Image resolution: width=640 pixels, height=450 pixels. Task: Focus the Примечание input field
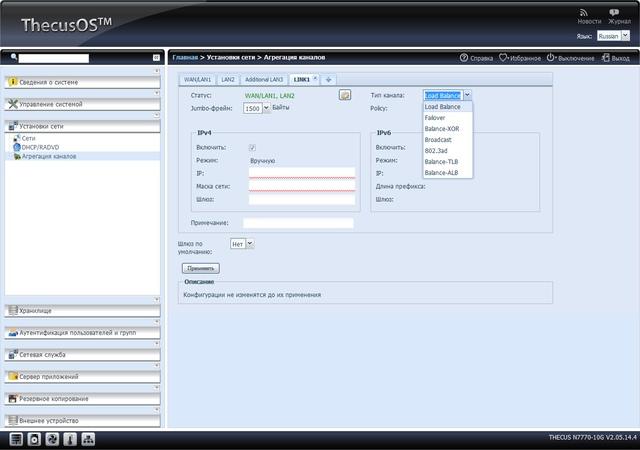tap(298, 223)
